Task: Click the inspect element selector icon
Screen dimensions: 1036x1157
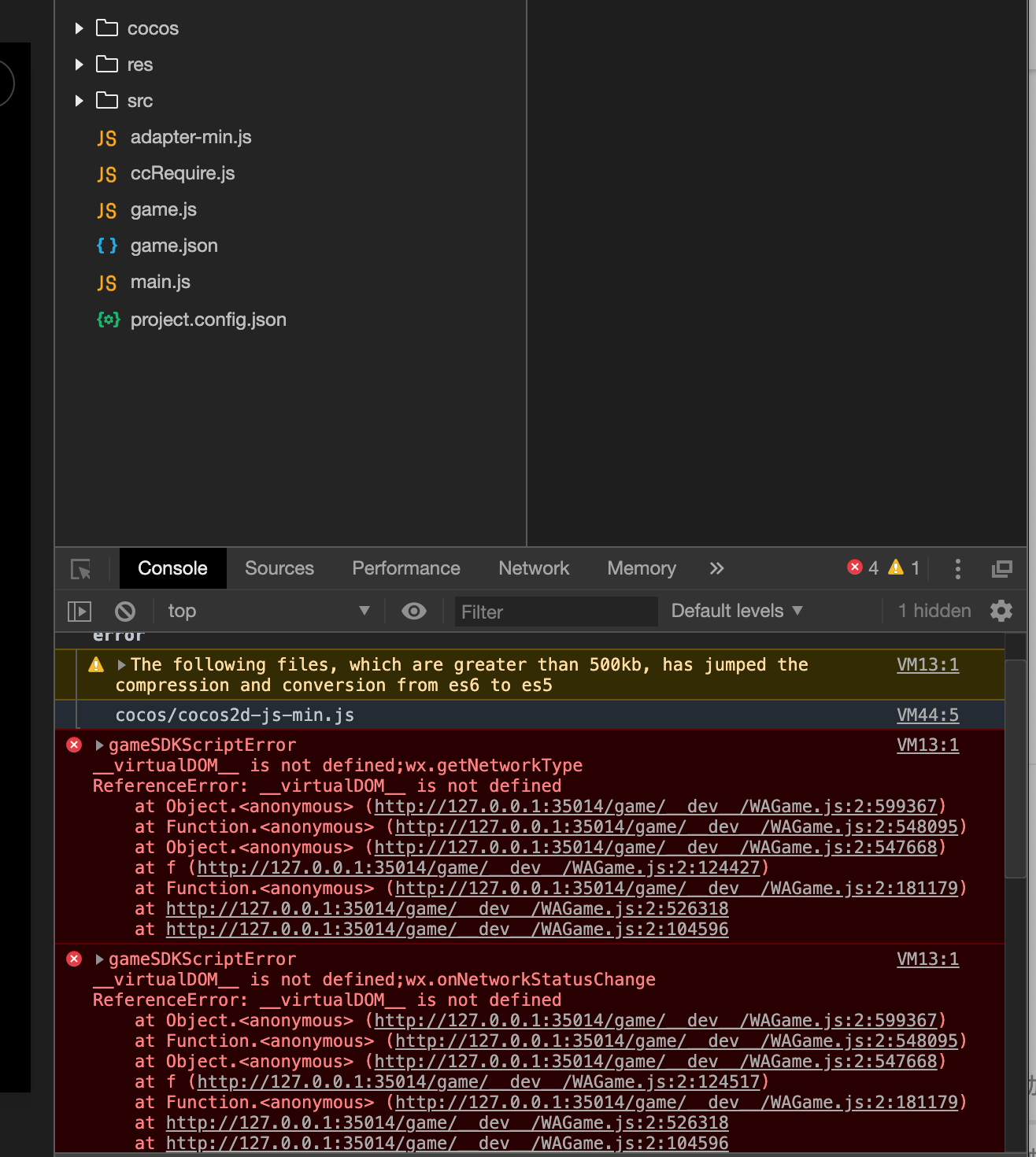Action: tap(81, 569)
